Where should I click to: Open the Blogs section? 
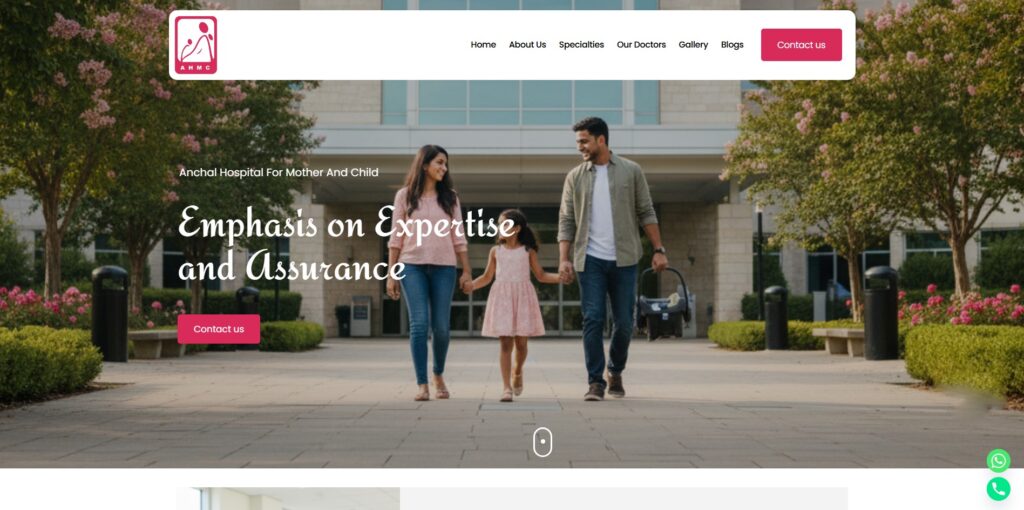pos(732,45)
